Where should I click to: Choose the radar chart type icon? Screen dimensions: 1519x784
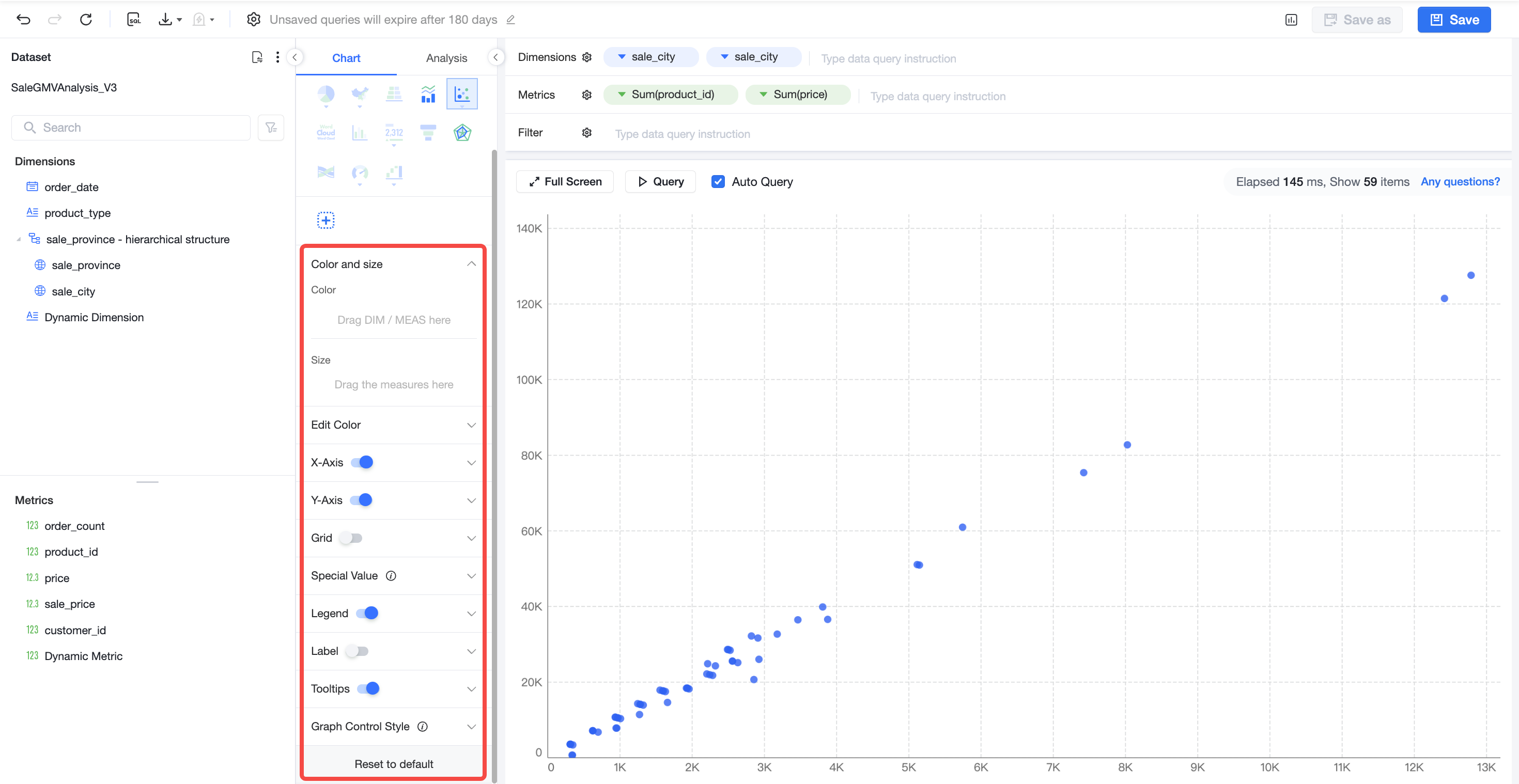point(462,133)
